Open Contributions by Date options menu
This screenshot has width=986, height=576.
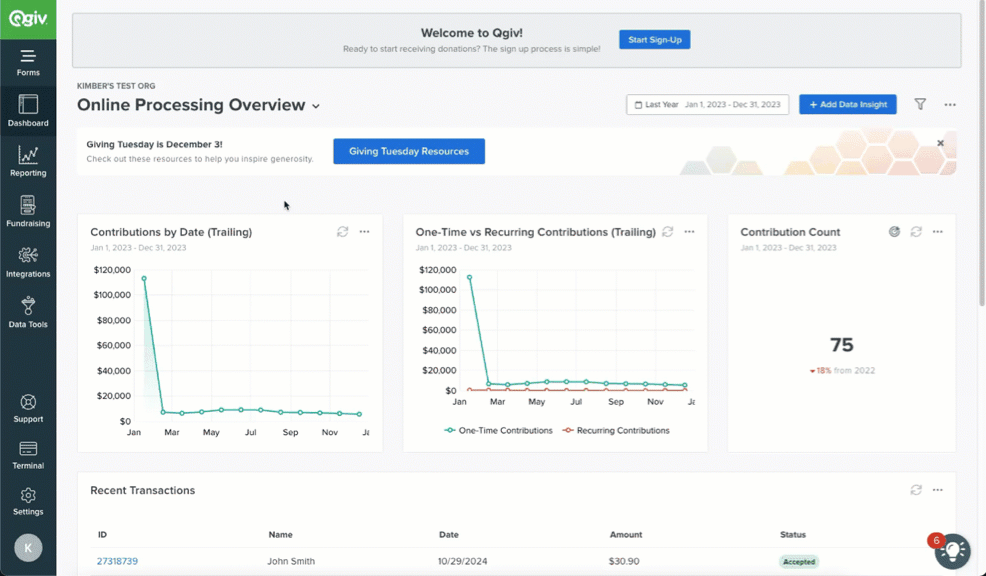364,232
